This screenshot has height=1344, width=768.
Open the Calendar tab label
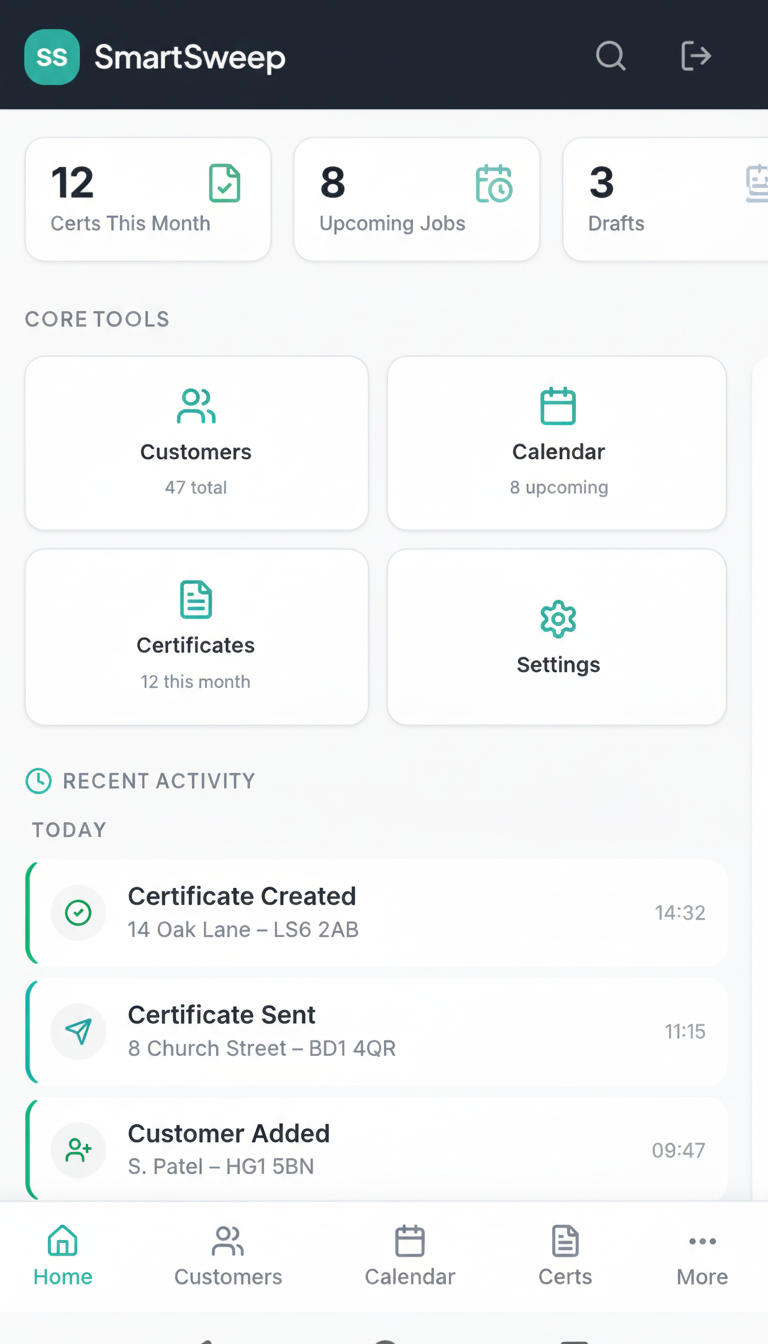410,1277
